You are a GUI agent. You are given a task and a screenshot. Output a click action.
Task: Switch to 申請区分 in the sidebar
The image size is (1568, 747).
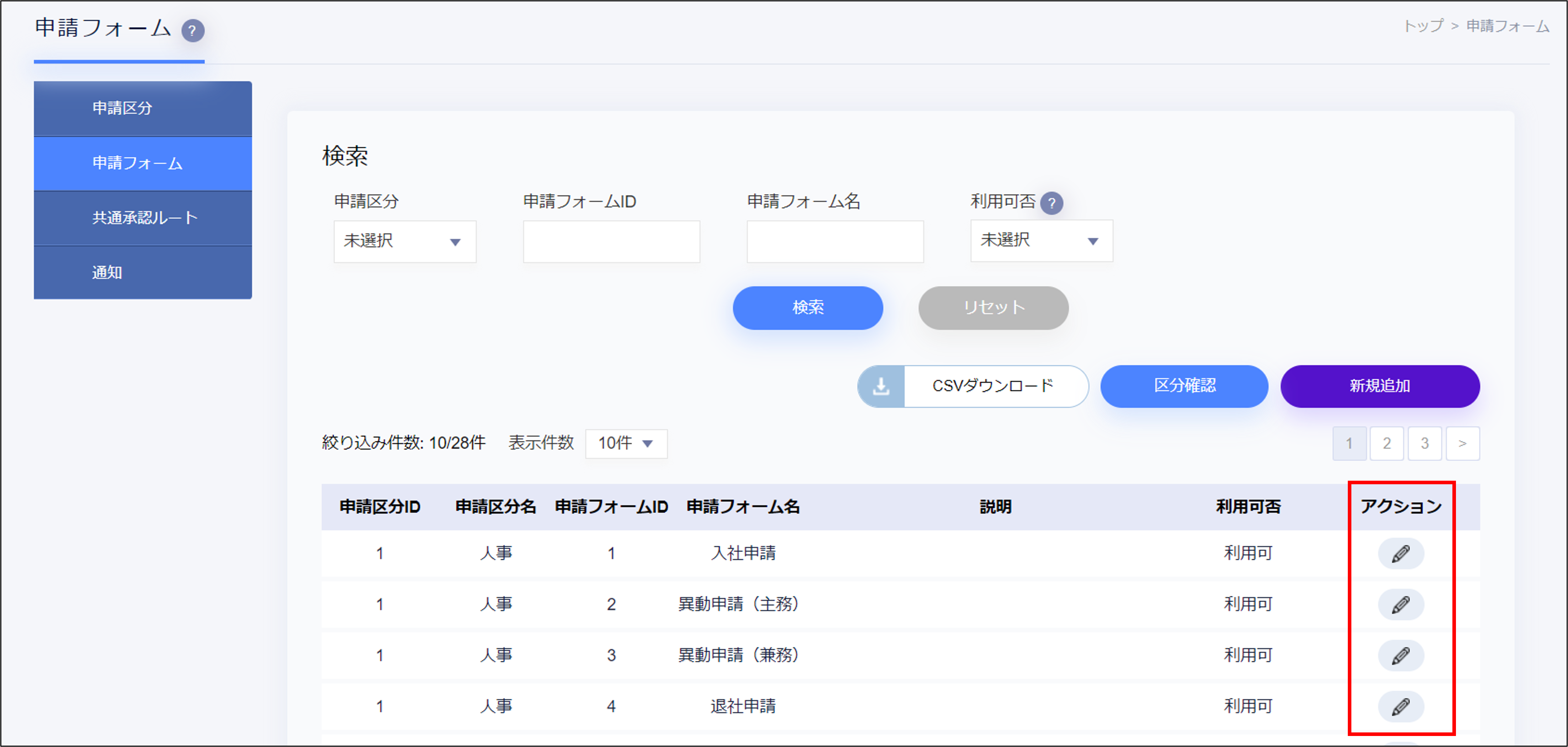point(142,108)
